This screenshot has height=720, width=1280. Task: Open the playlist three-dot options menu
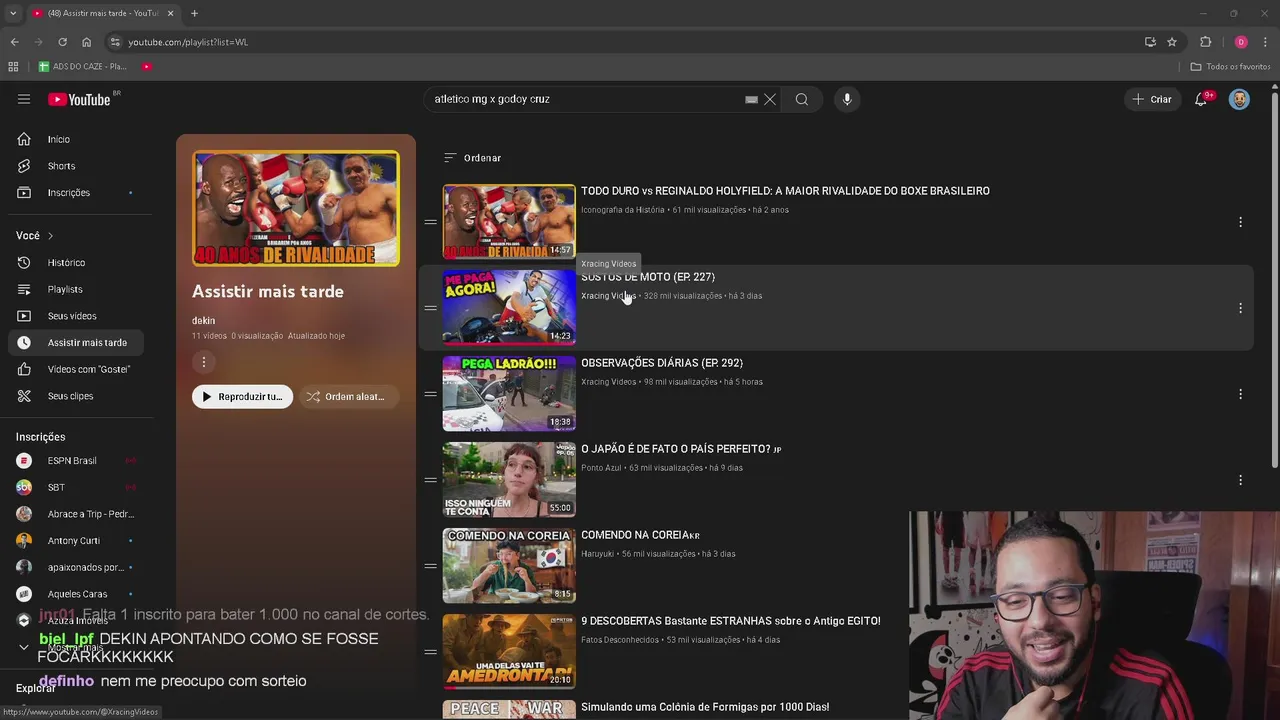203,362
